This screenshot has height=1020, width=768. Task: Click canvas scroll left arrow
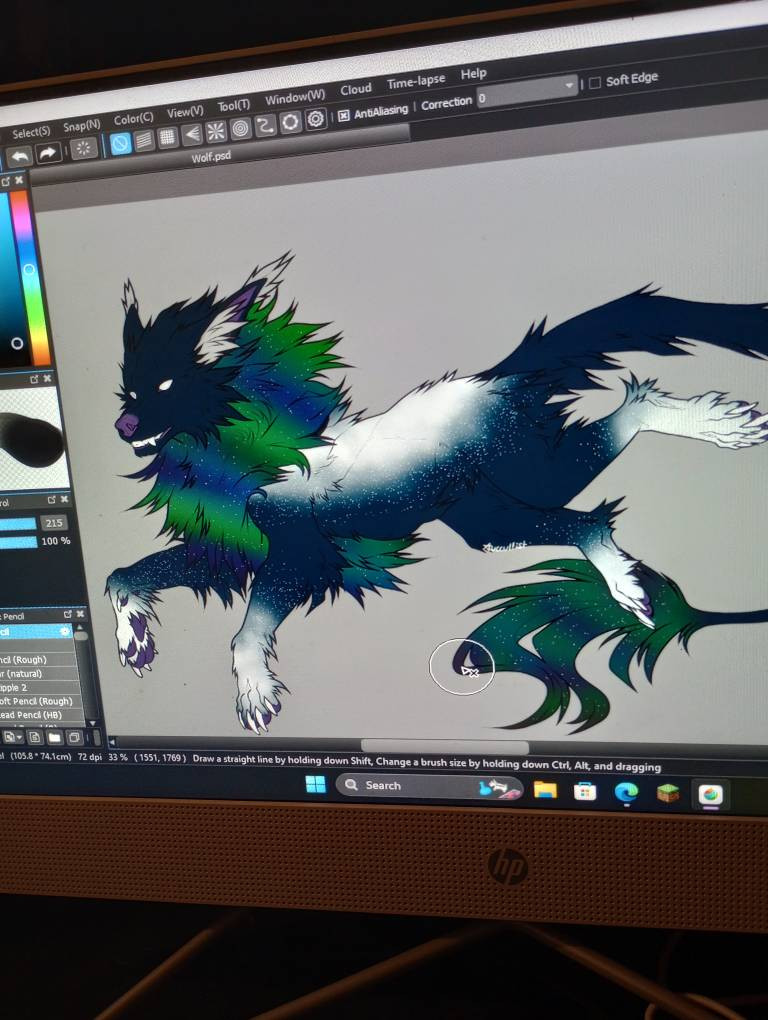coord(112,742)
